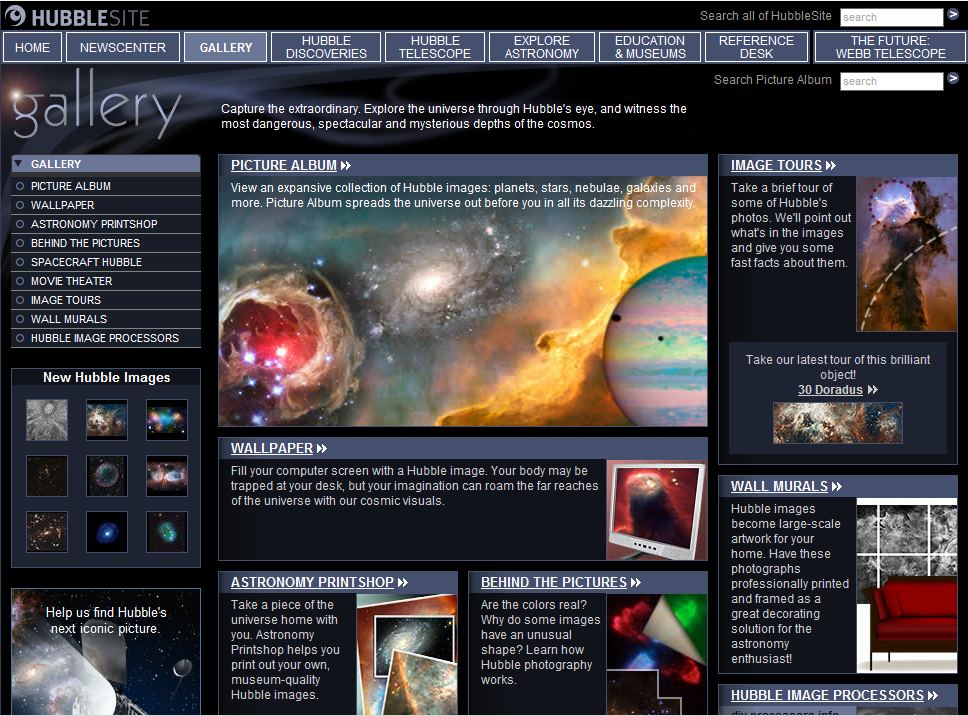Open the Newscenter navigation tab
The height and width of the screenshot is (716, 968).
[x=123, y=47]
